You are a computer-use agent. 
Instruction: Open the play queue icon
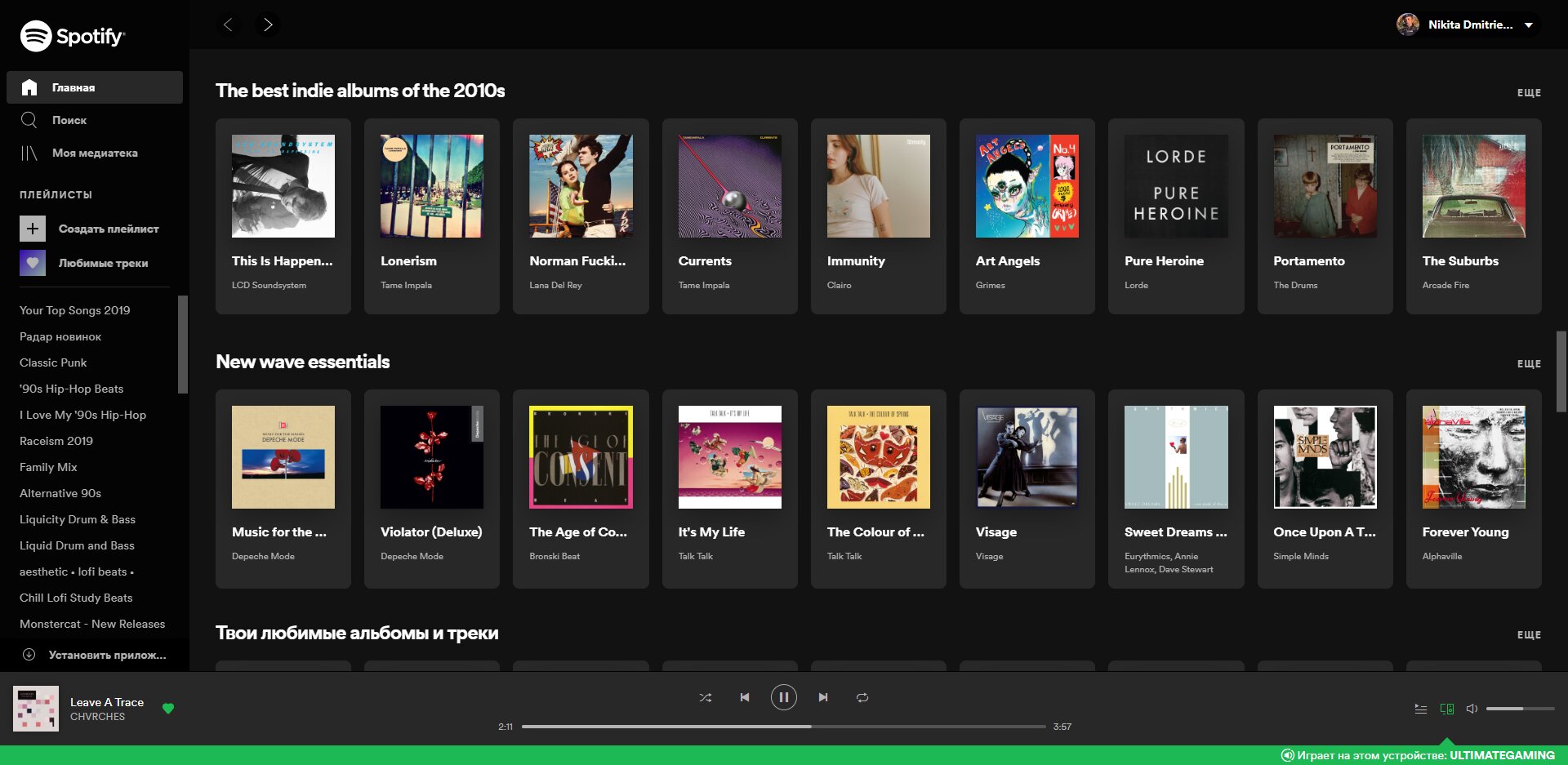pyautogui.click(x=1421, y=709)
